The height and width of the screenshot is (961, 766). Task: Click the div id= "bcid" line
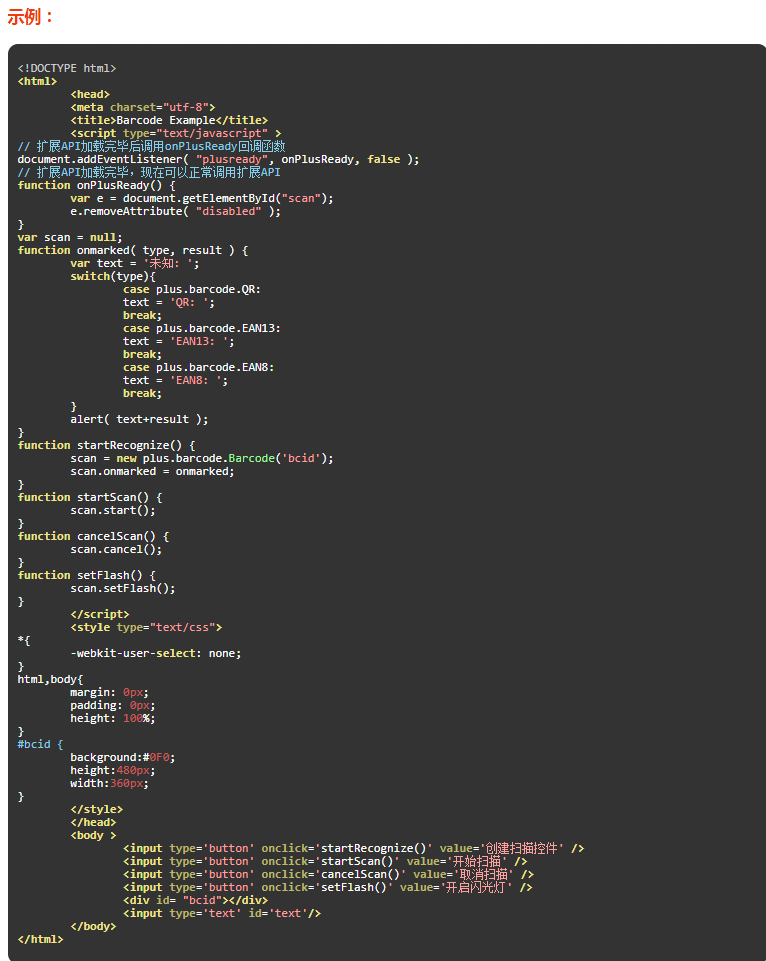195,900
